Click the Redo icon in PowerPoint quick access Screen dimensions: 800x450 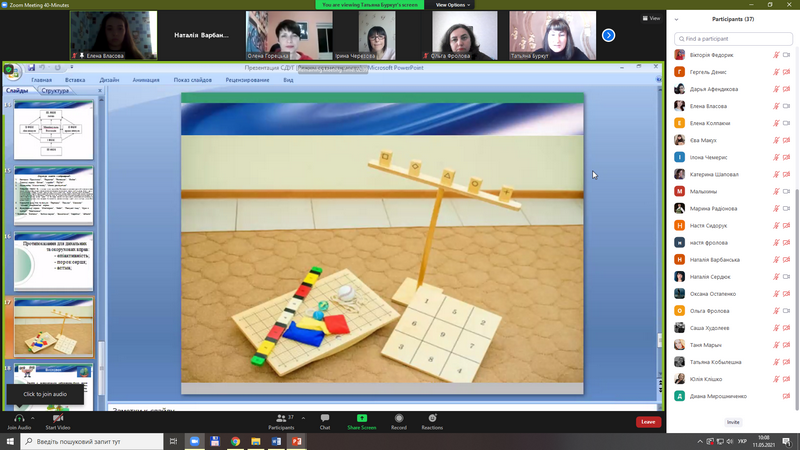57,67
